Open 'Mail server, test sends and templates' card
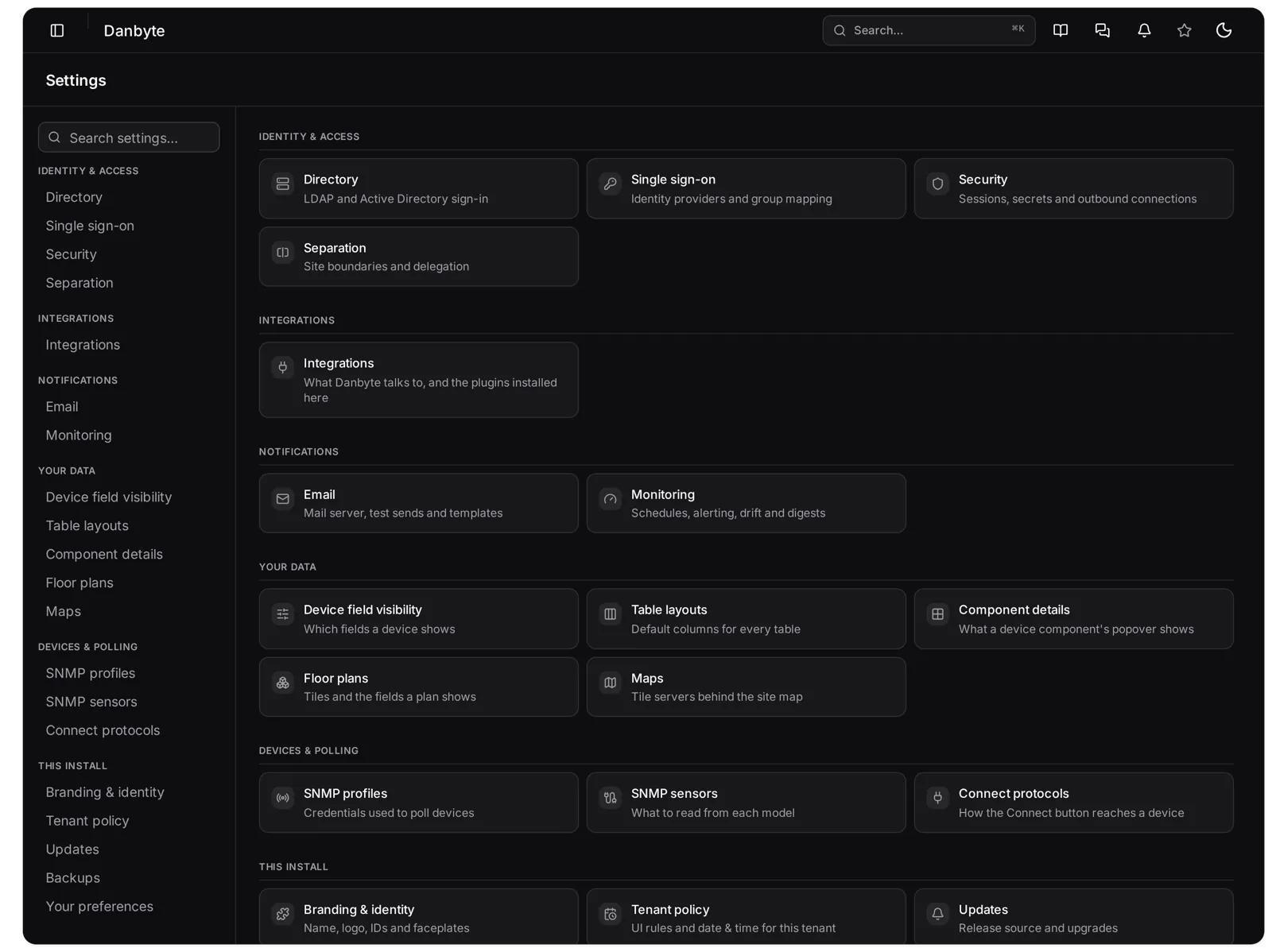This screenshot has height=952, width=1272. pyautogui.click(x=418, y=504)
